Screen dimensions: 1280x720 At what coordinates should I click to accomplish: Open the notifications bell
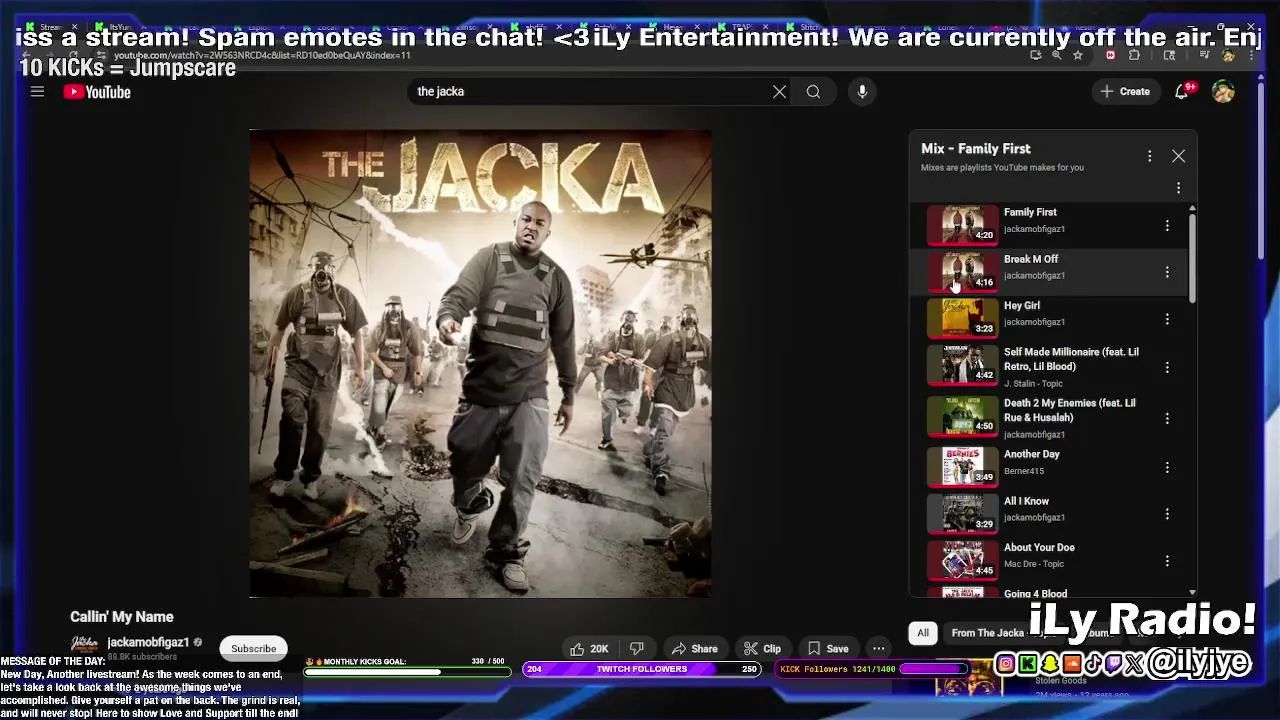tap(1182, 91)
